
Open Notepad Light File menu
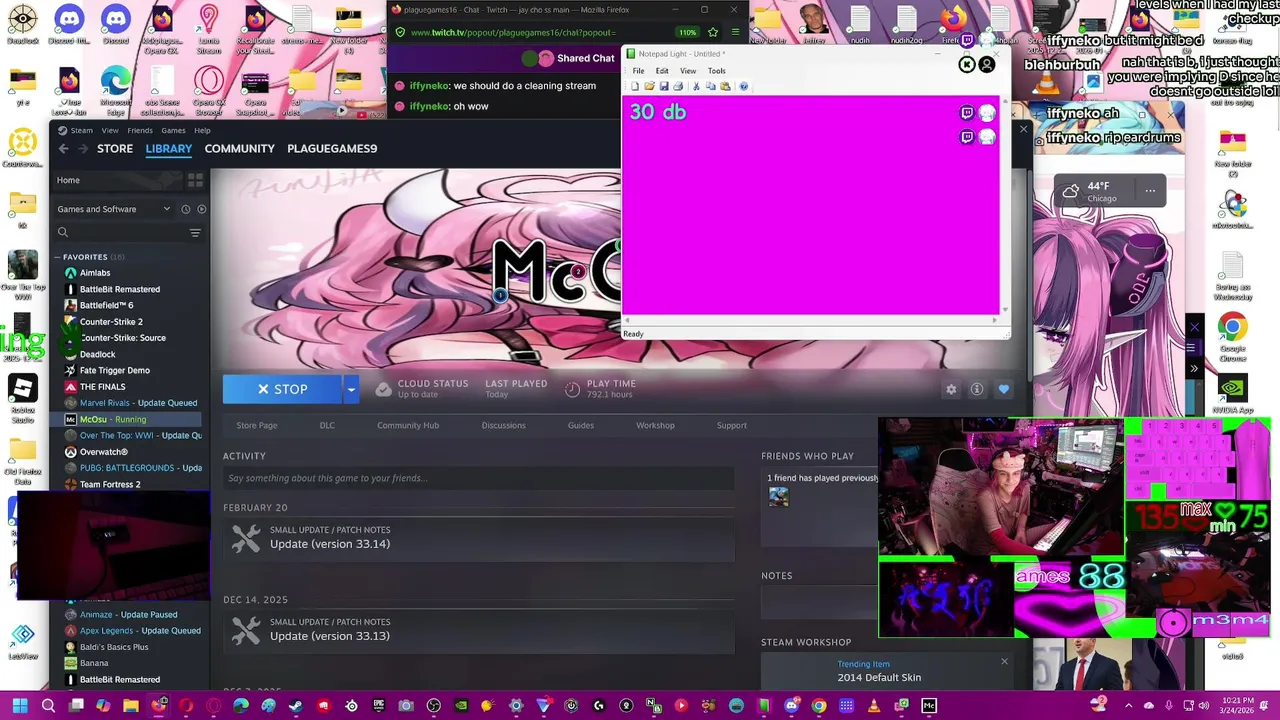tap(638, 71)
